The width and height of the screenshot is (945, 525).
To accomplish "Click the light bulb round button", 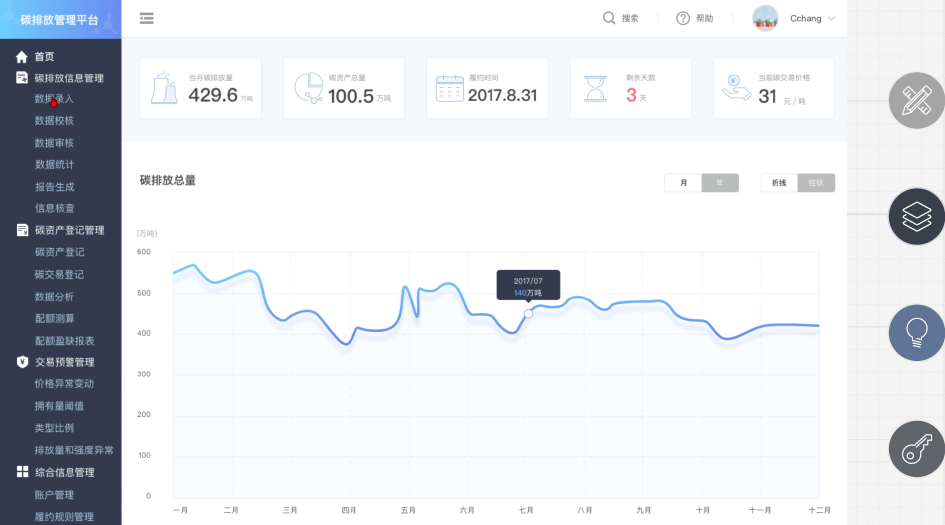I will click(917, 333).
